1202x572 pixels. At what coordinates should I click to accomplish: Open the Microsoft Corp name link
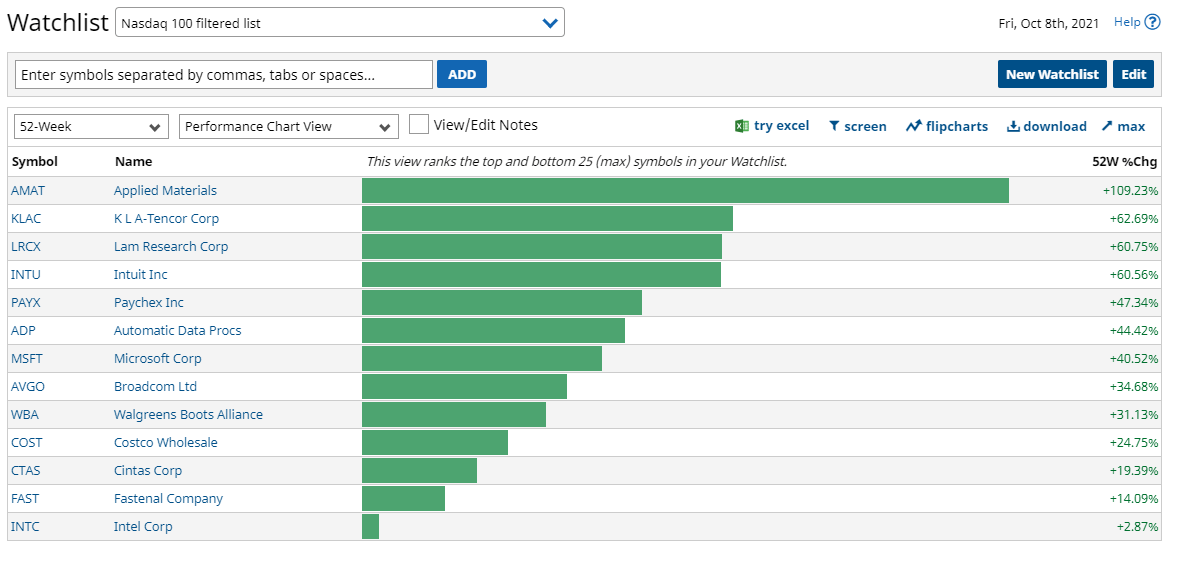click(157, 358)
